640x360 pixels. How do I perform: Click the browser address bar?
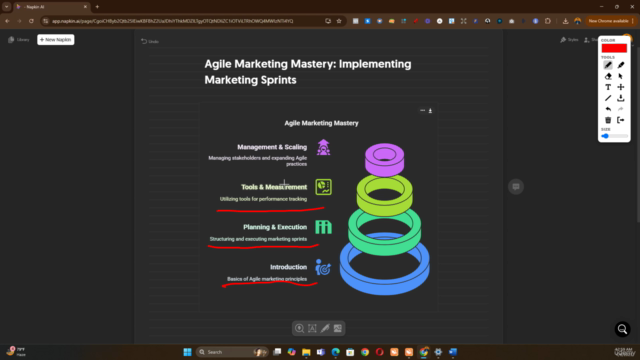(x=185, y=21)
